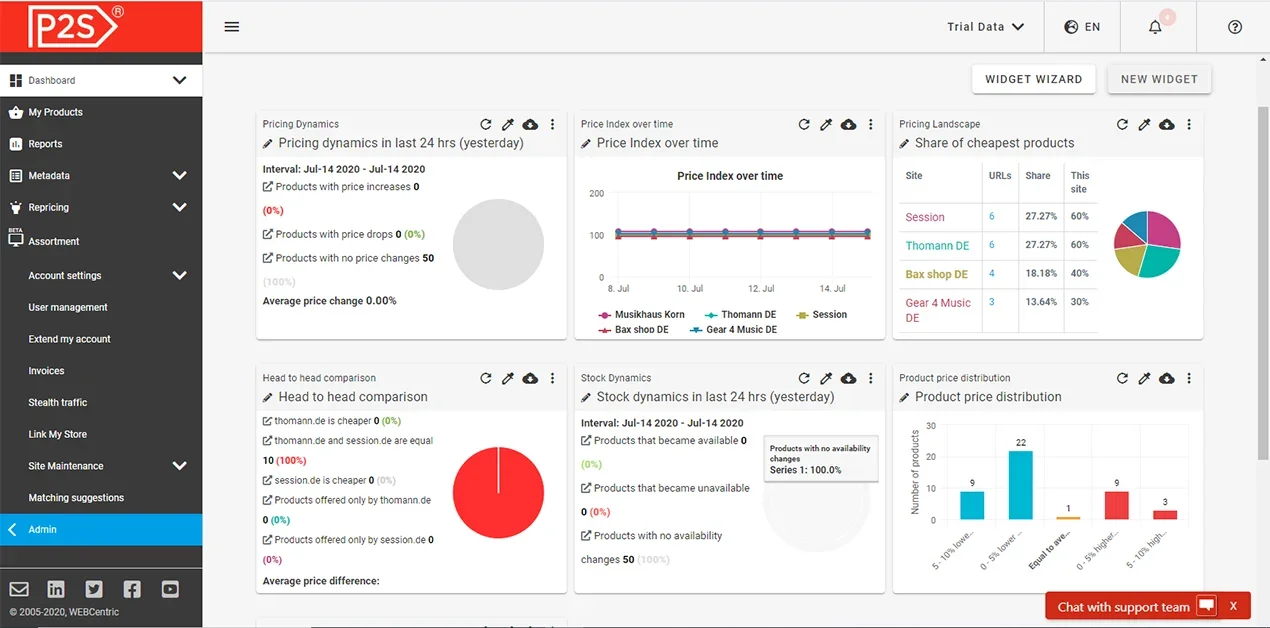Toggle Musikhaus Korn series in chart legend
The width and height of the screenshot is (1270, 628).
pyautogui.click(x=643, y=315)
